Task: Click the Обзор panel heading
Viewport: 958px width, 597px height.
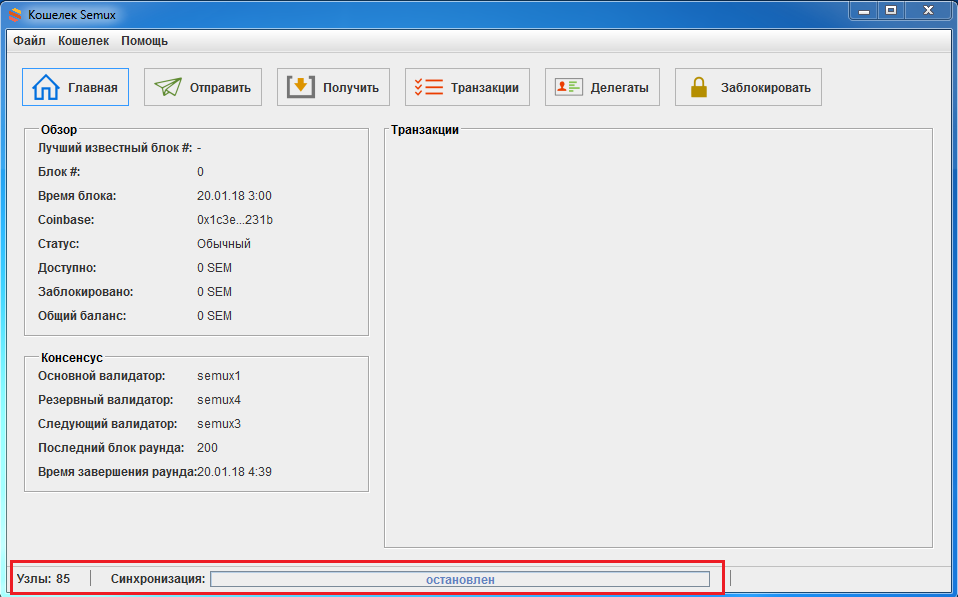Action: pyautogui.click(x=59, y=130)
